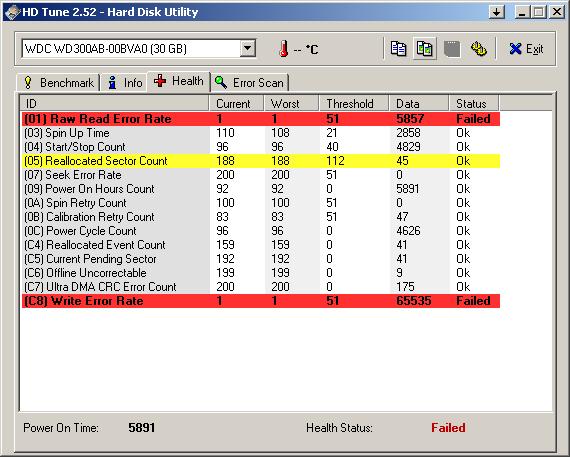Click the red Failed health status text

tap(448, 428)
